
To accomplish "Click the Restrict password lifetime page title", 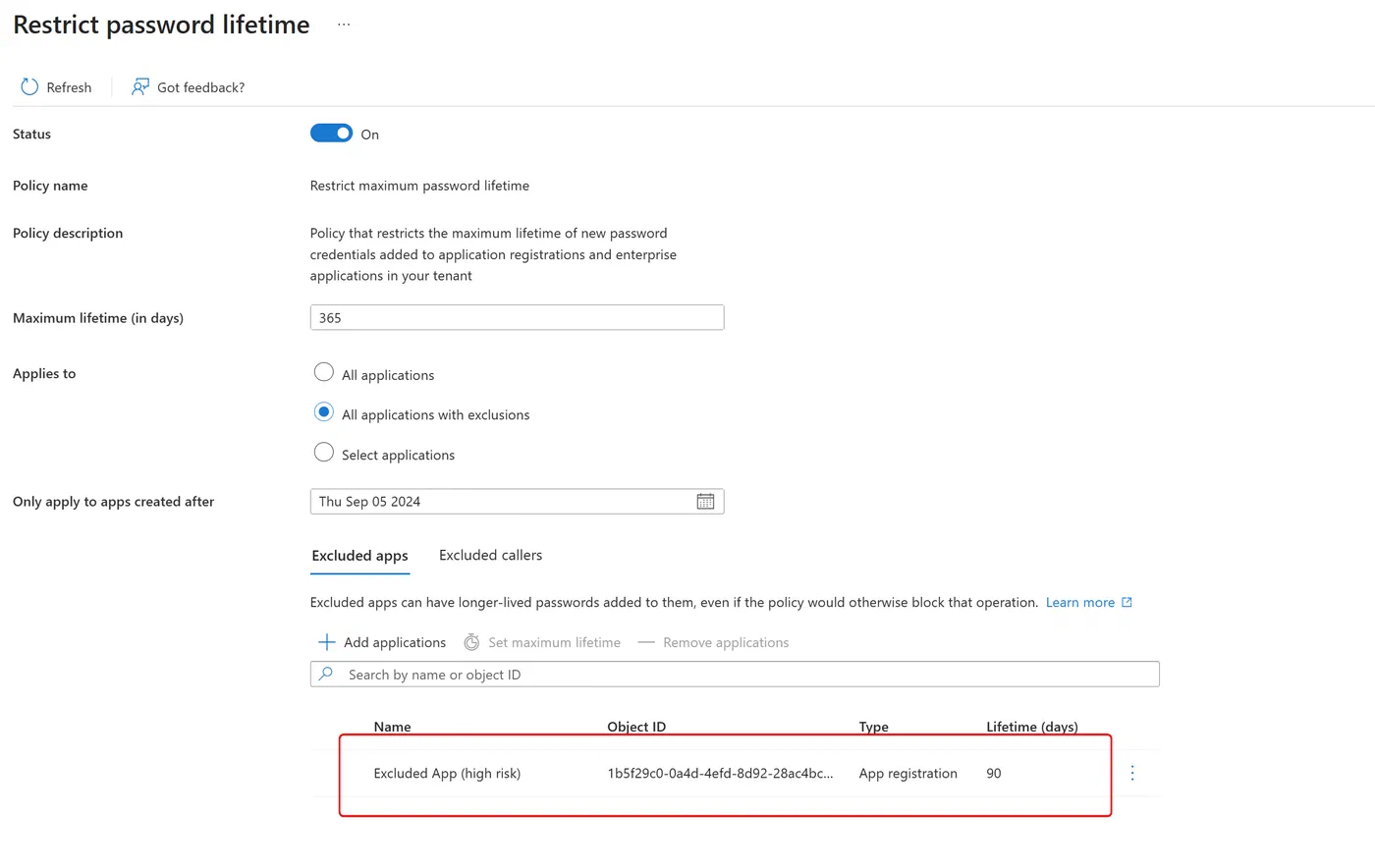I will tap(161, 25).
